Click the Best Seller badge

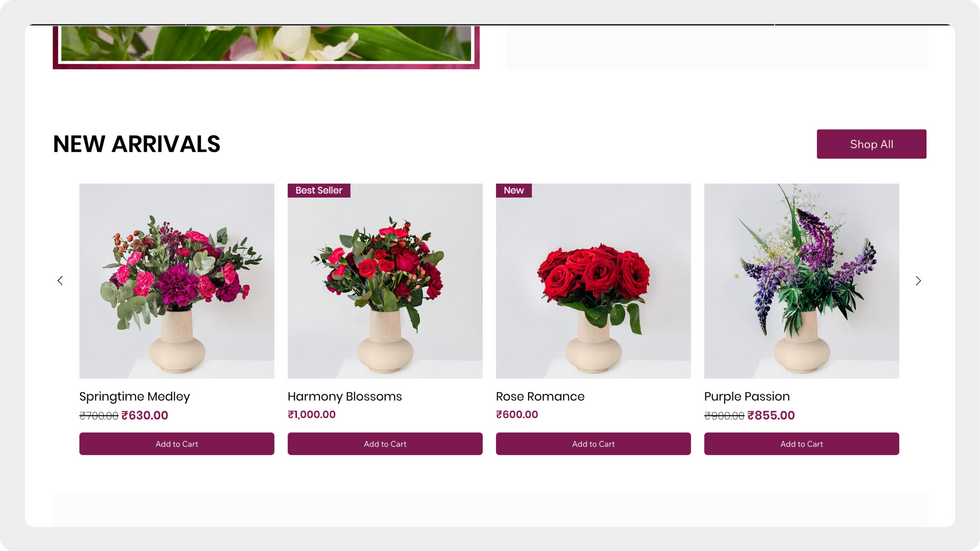click(x=319, y=191)
